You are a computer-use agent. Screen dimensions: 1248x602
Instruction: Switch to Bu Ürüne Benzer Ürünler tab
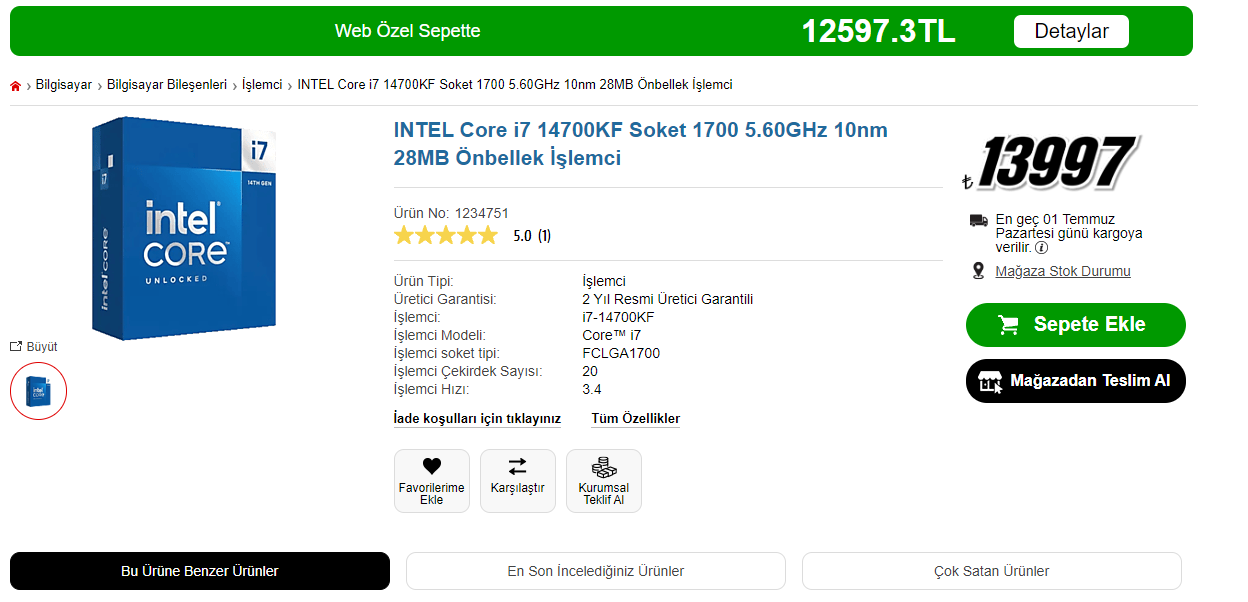point(200,571)
